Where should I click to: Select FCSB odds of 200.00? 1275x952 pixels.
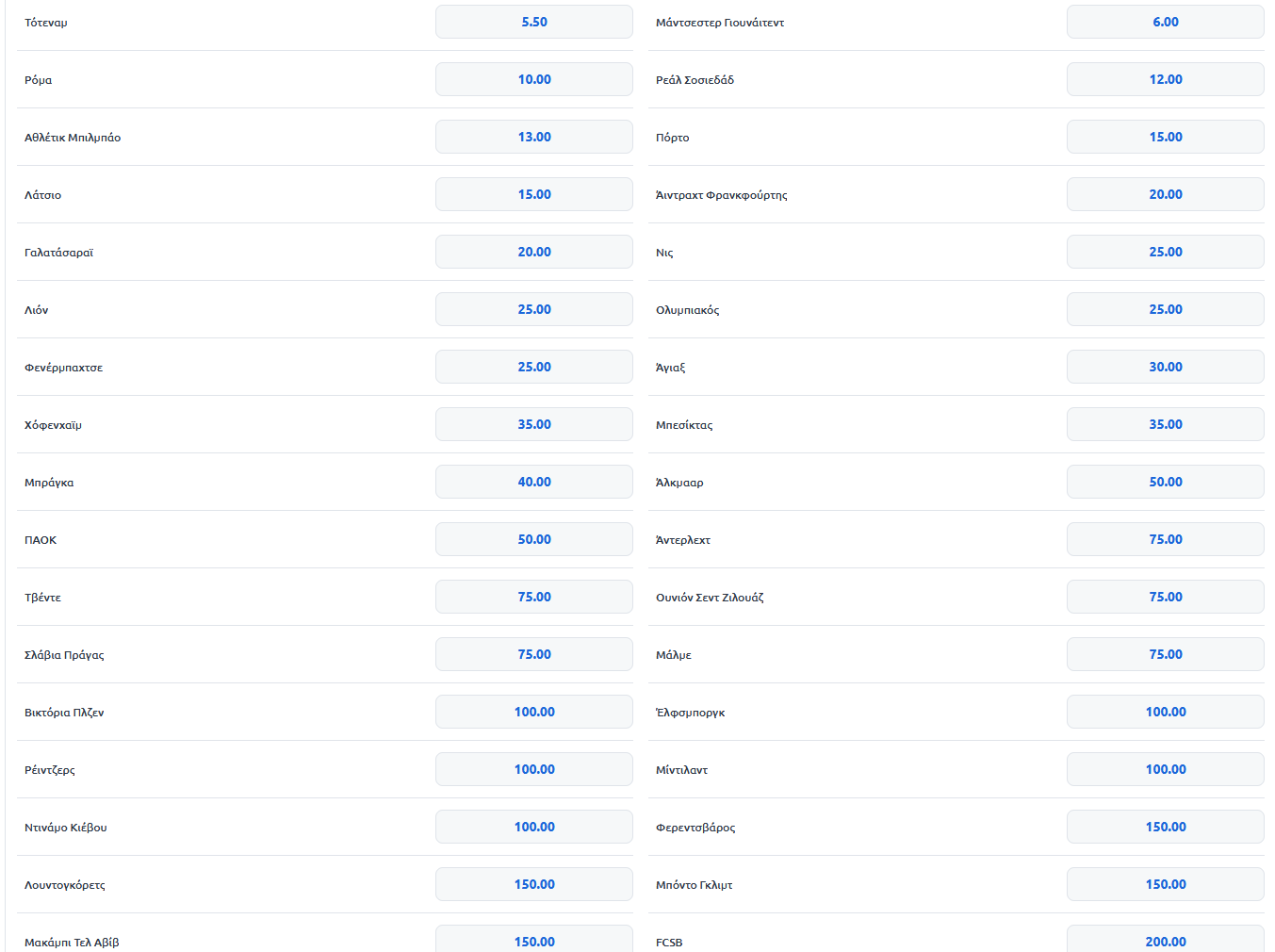pyautogui.click(x=1165, y=941)
